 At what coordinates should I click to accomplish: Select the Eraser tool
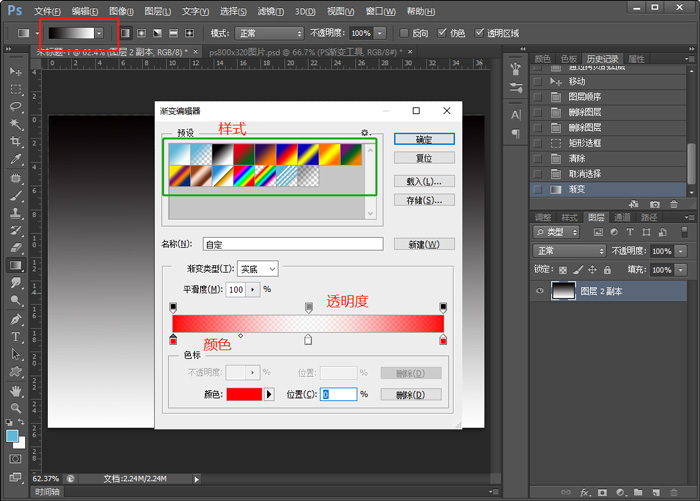16,247
